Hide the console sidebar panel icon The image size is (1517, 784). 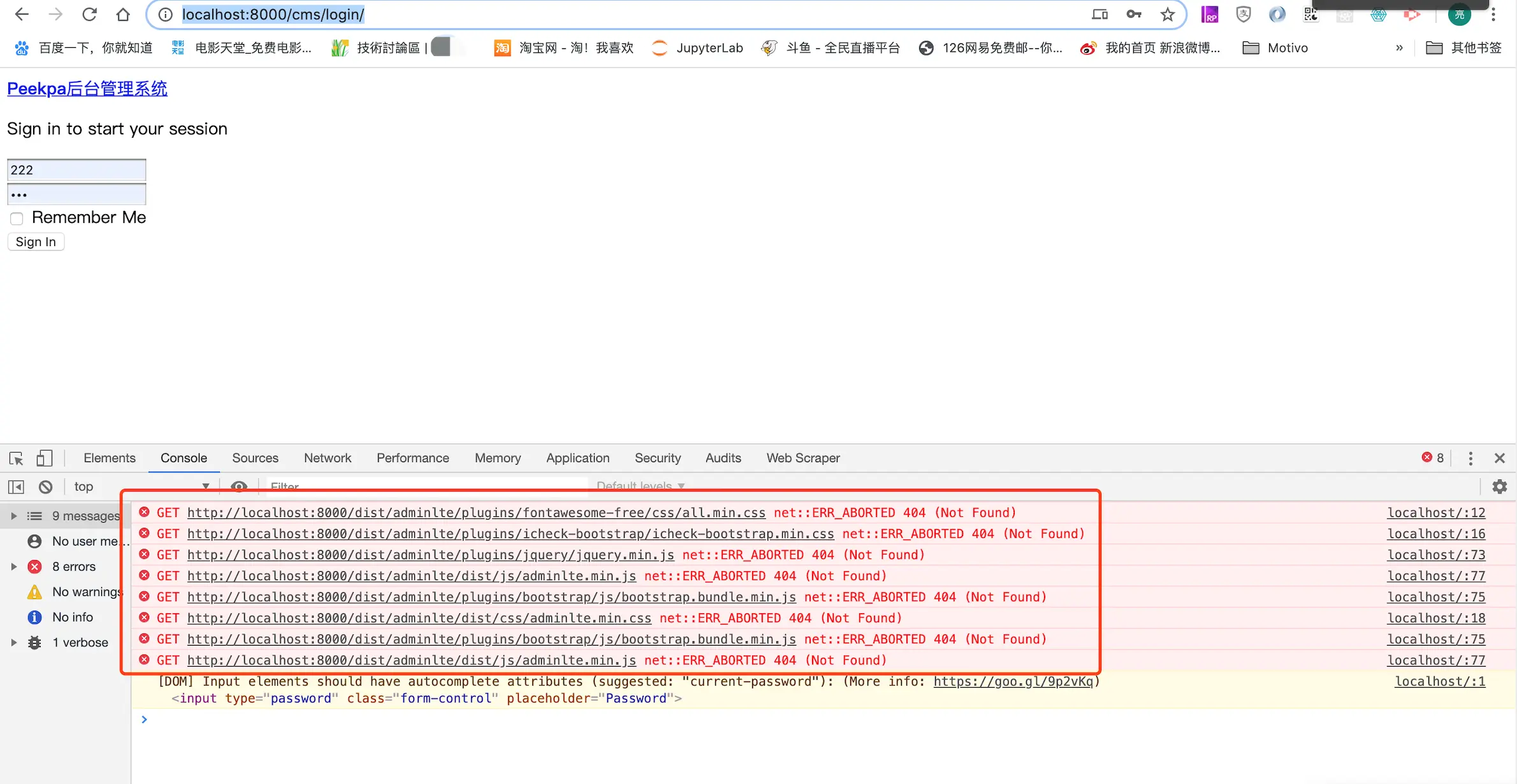(x=16, y=487)
